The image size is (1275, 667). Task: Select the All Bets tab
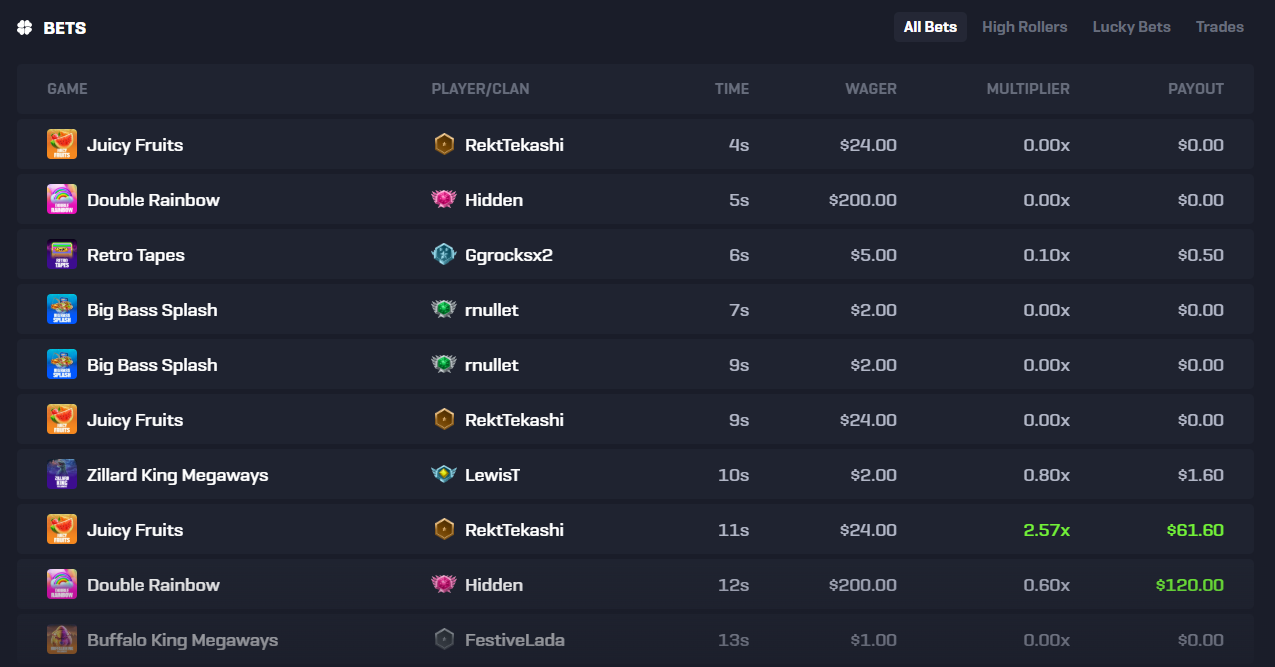click(930, 27)
